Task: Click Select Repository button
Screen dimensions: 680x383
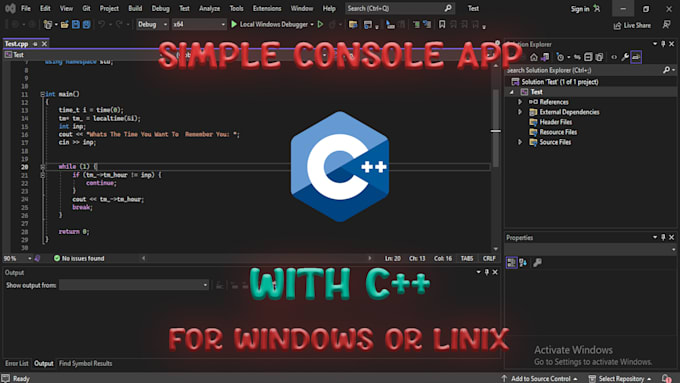Action: pos(621,379)
